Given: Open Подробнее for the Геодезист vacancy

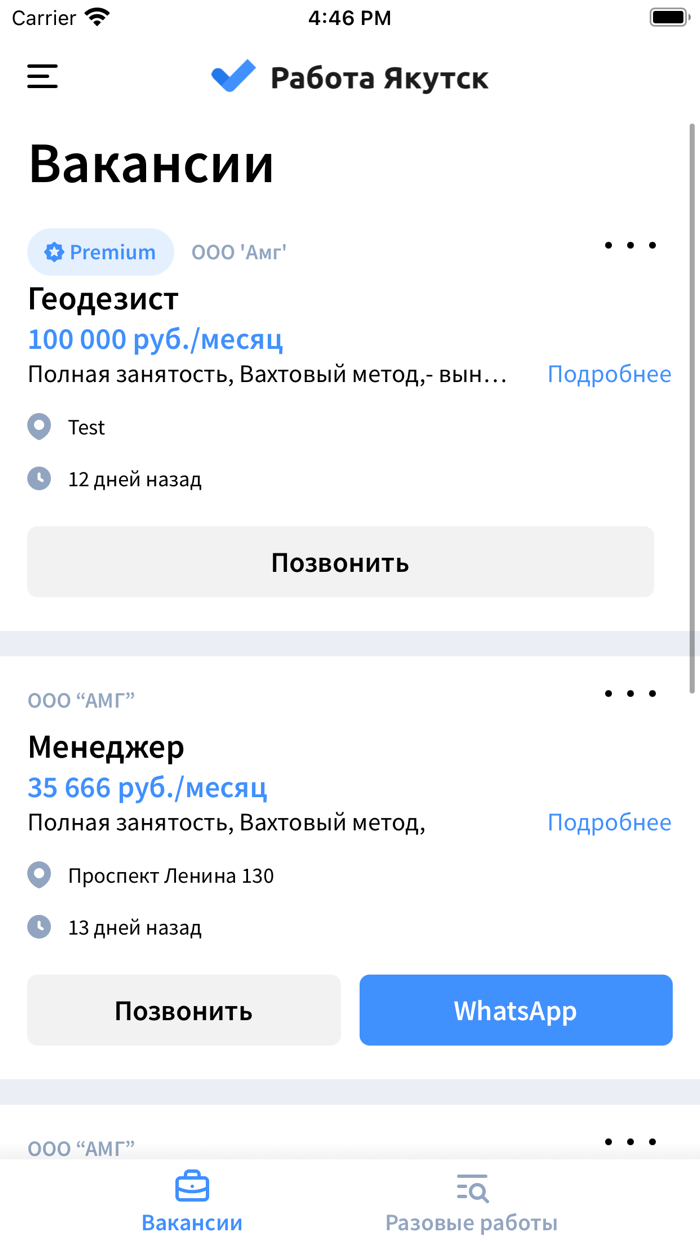Looking at the screenshot, I should [x=609, y=373].
